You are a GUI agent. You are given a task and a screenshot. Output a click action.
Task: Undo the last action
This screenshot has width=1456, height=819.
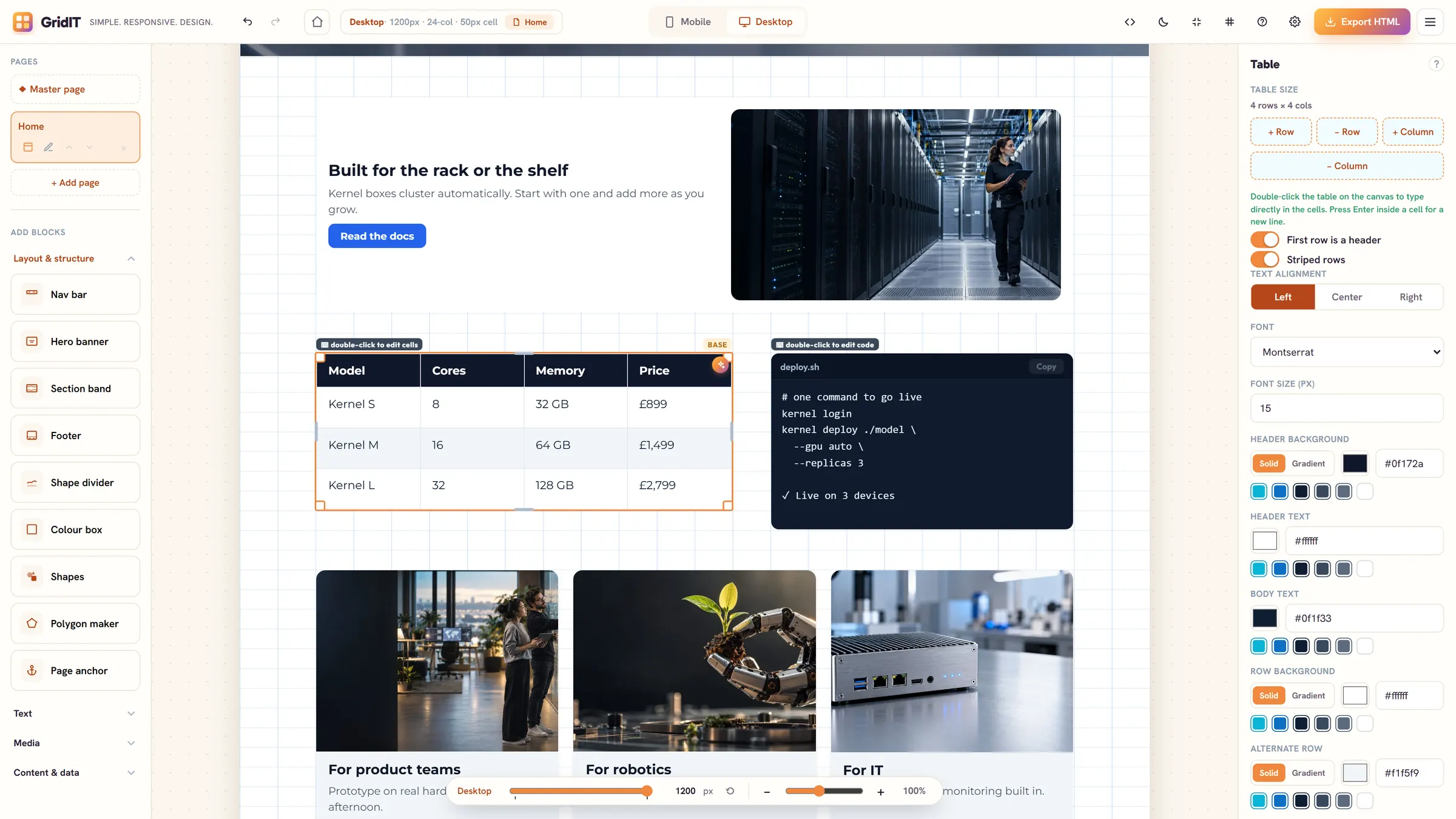[248, 22]
